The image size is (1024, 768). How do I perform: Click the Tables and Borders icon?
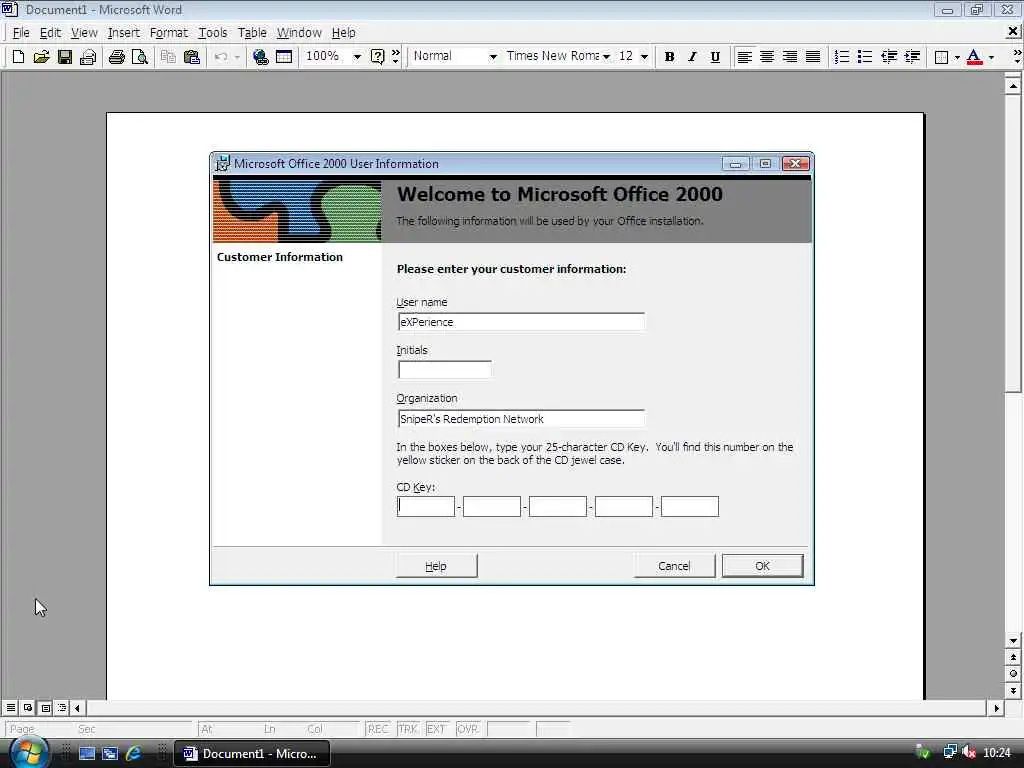[284, 57]
